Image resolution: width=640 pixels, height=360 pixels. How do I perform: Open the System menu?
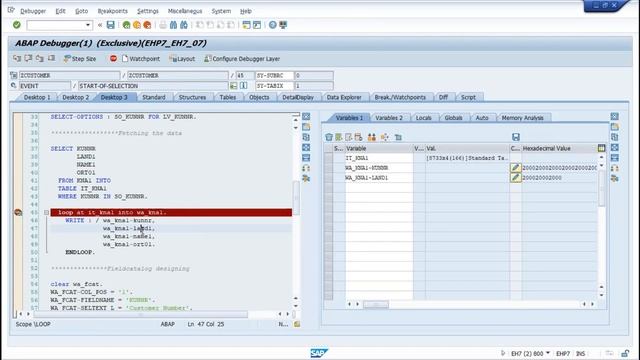[221, 11]
